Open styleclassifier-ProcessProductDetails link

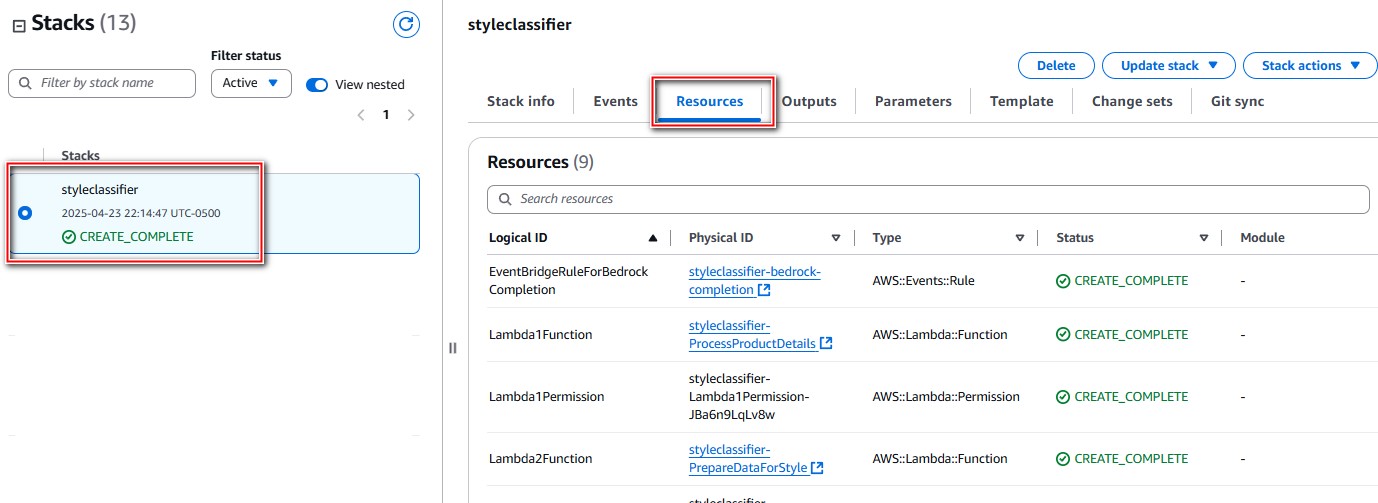[752, 335]
